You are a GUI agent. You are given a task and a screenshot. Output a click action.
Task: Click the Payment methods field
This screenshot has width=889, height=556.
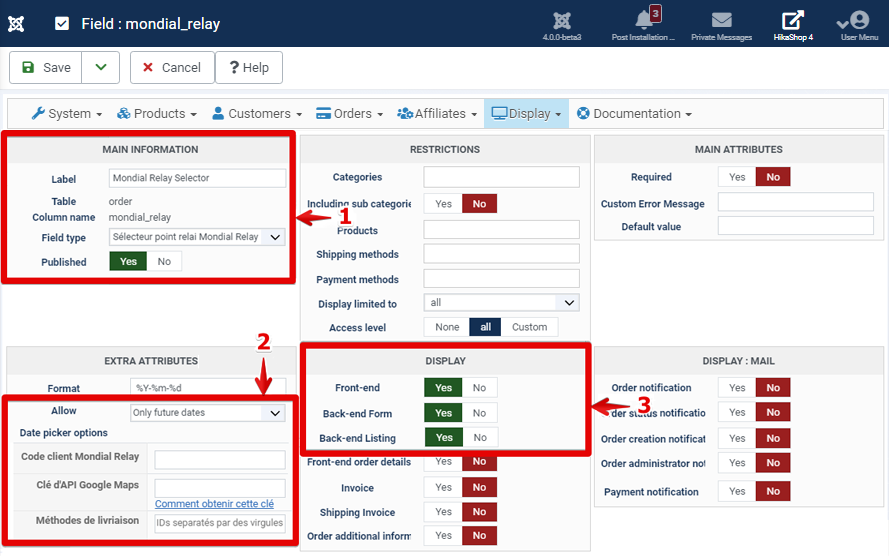coord(501,279)
